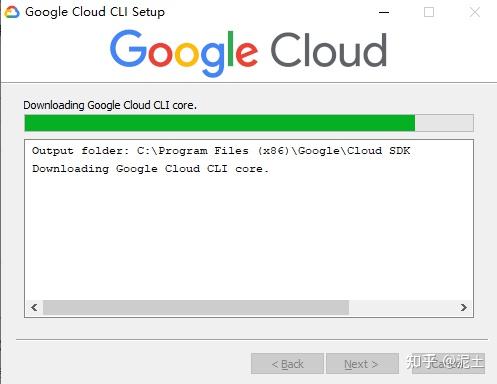
Task: Click the word Cloud in the header logo
Action: pyautogui.click(x=329, y=50)
